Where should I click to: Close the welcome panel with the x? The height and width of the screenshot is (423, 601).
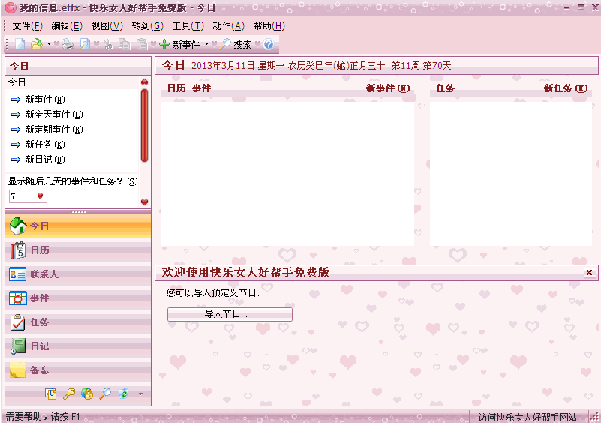pyautogui.click(x=589, y=273)
